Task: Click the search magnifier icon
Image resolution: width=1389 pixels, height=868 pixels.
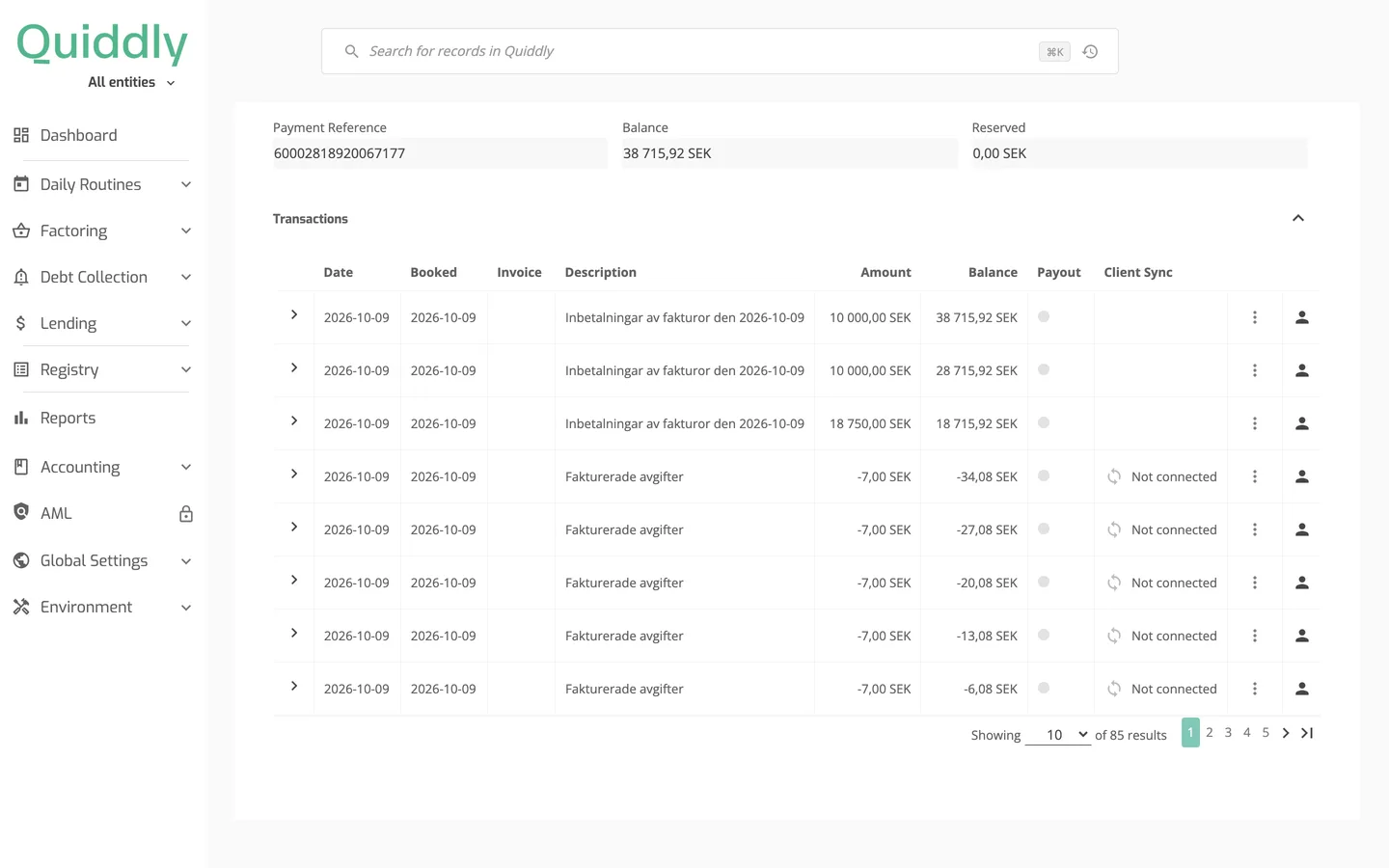Action: [352, 51]
